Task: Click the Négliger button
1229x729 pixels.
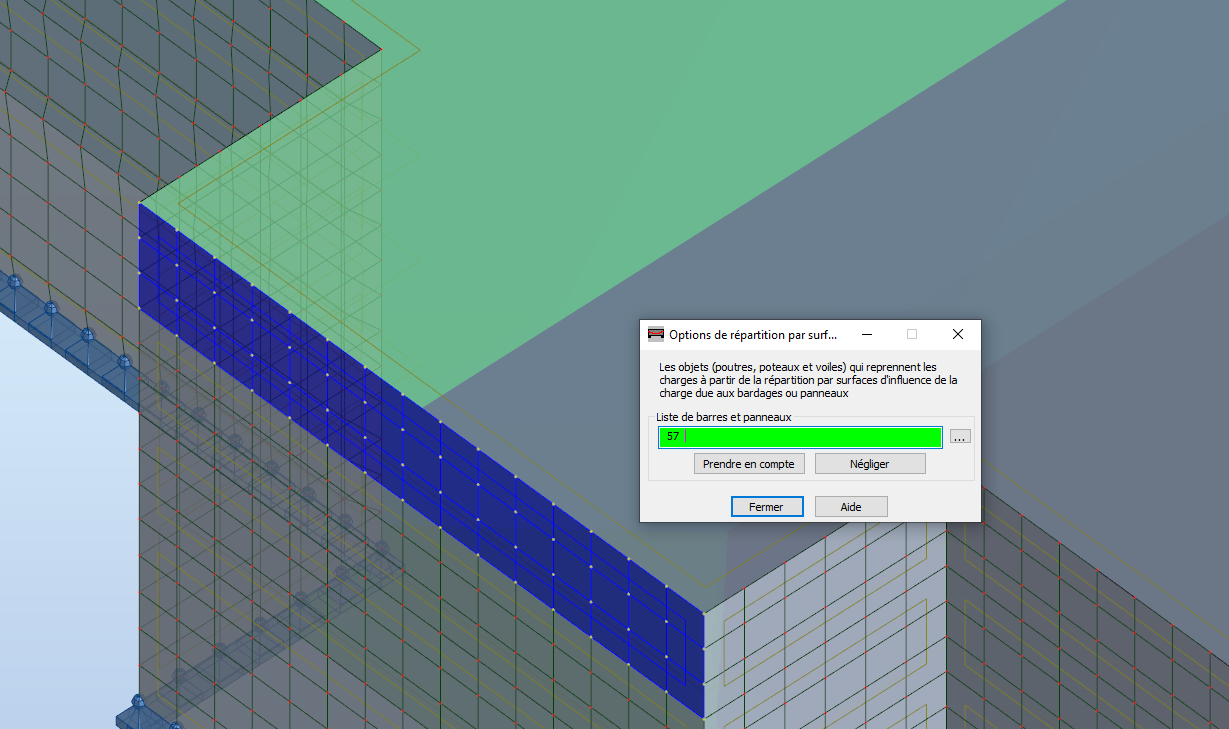Action: (869, 463)
